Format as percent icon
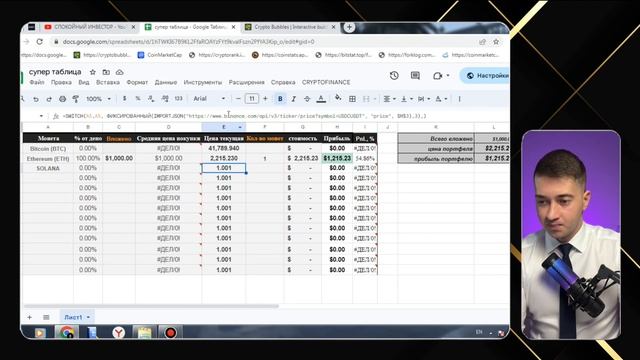 tap(138, 98)
